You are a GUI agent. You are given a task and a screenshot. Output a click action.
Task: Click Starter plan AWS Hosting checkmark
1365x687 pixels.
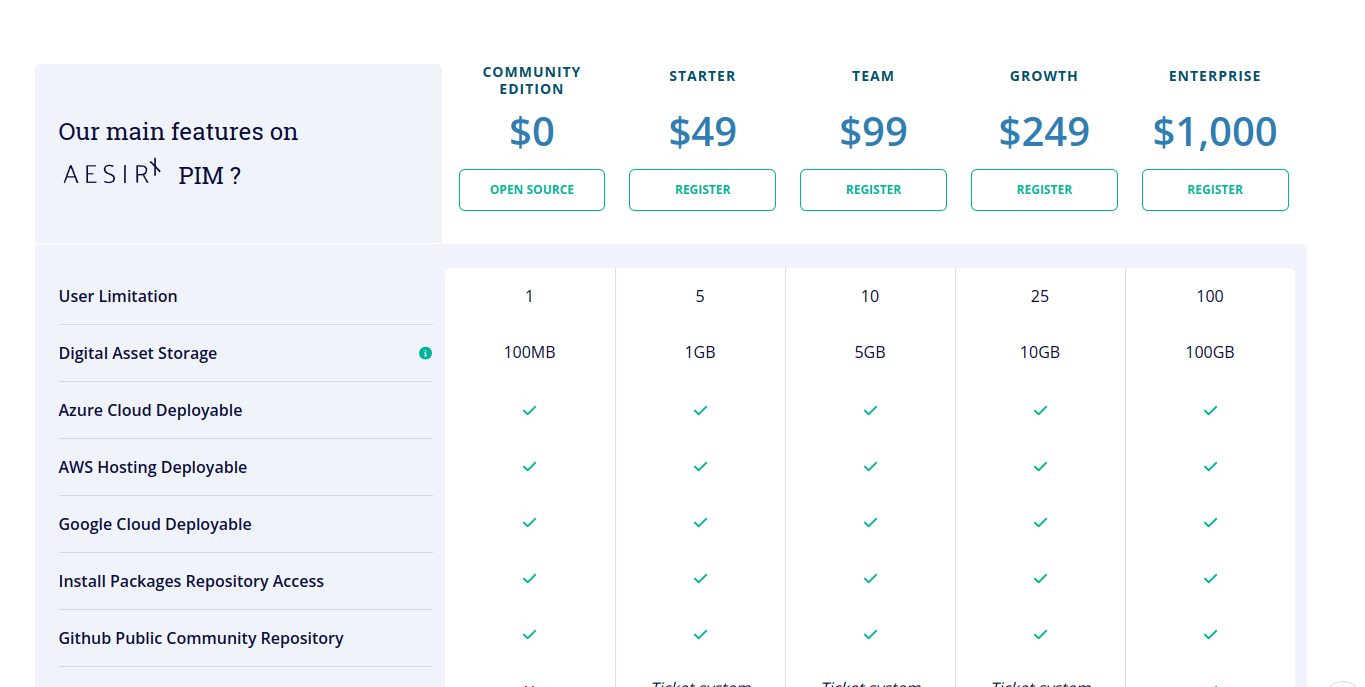tap(700, 467)
